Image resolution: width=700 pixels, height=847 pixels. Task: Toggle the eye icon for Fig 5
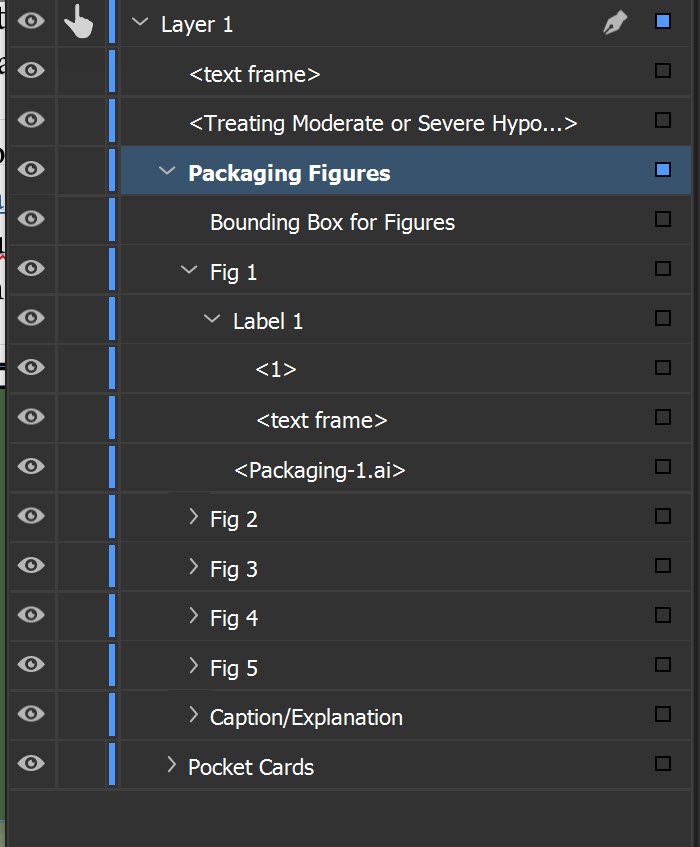coord(31,665)
